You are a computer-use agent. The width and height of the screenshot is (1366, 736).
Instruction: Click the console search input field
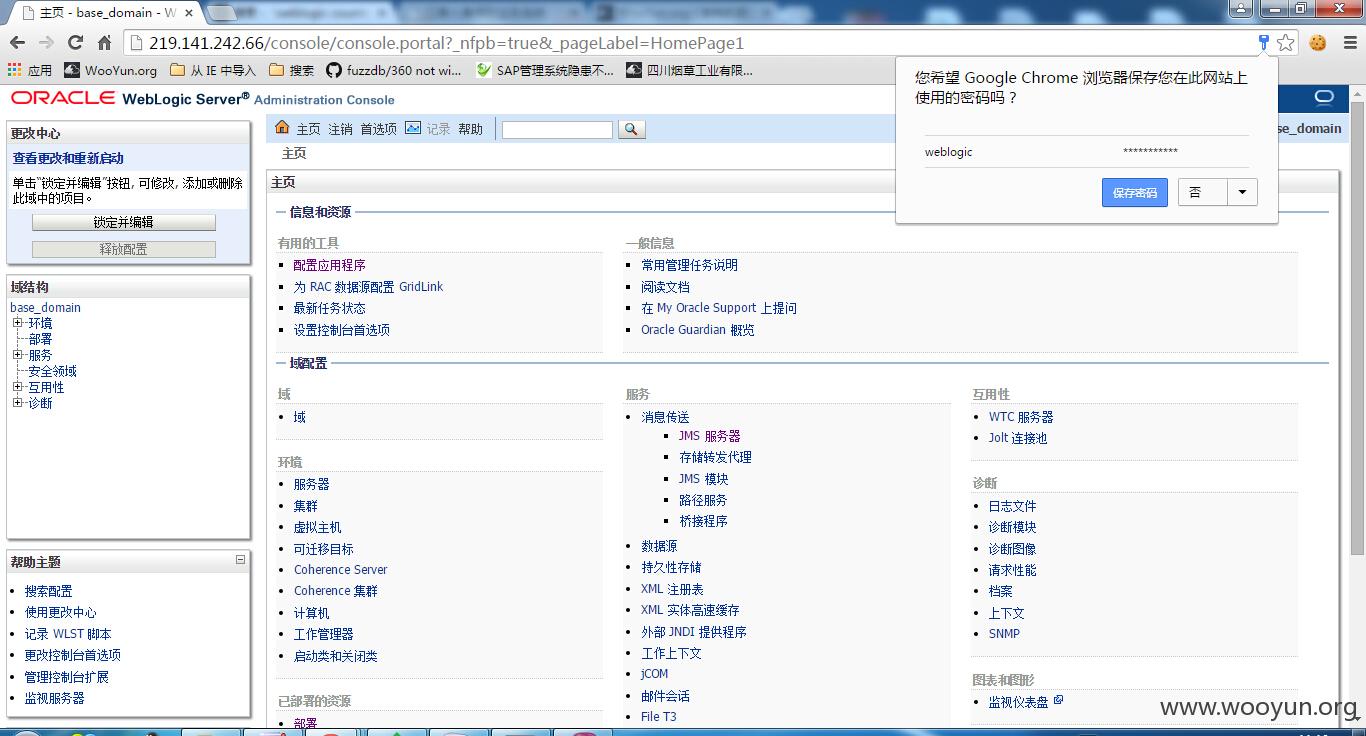tap(557, 130)
